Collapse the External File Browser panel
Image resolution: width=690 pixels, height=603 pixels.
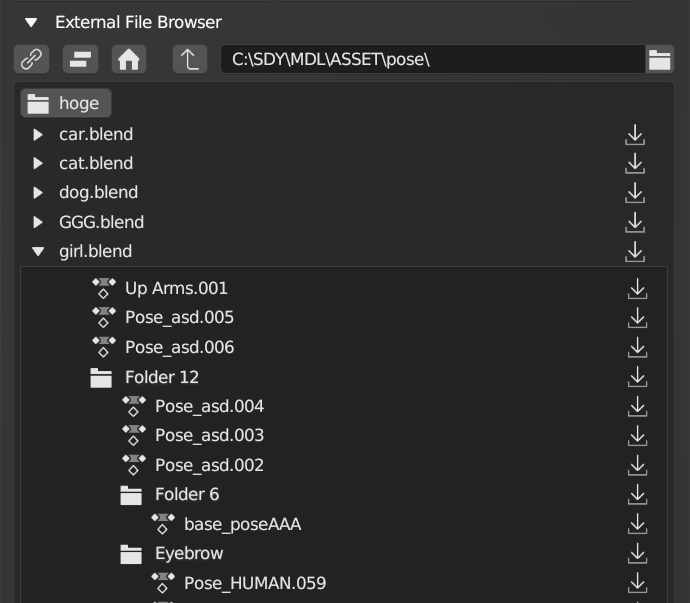point(31,22)
